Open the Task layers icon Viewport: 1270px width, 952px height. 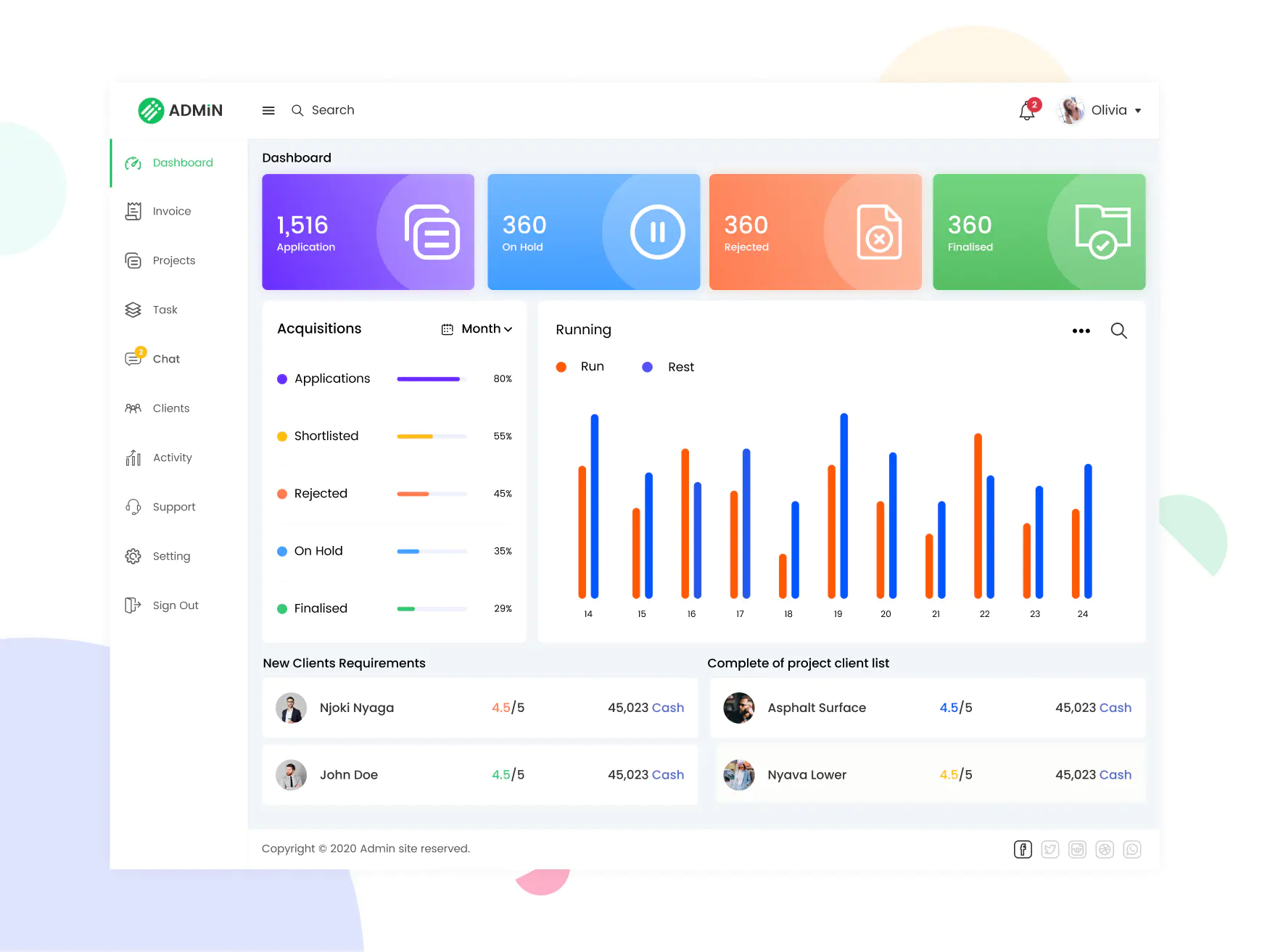[x=133, y=310]
